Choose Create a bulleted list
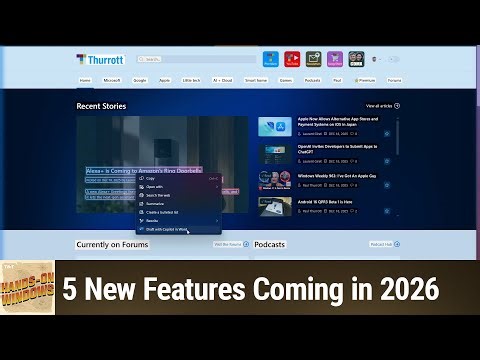Screen dimensions: 480x360 (x=179, y=212)
